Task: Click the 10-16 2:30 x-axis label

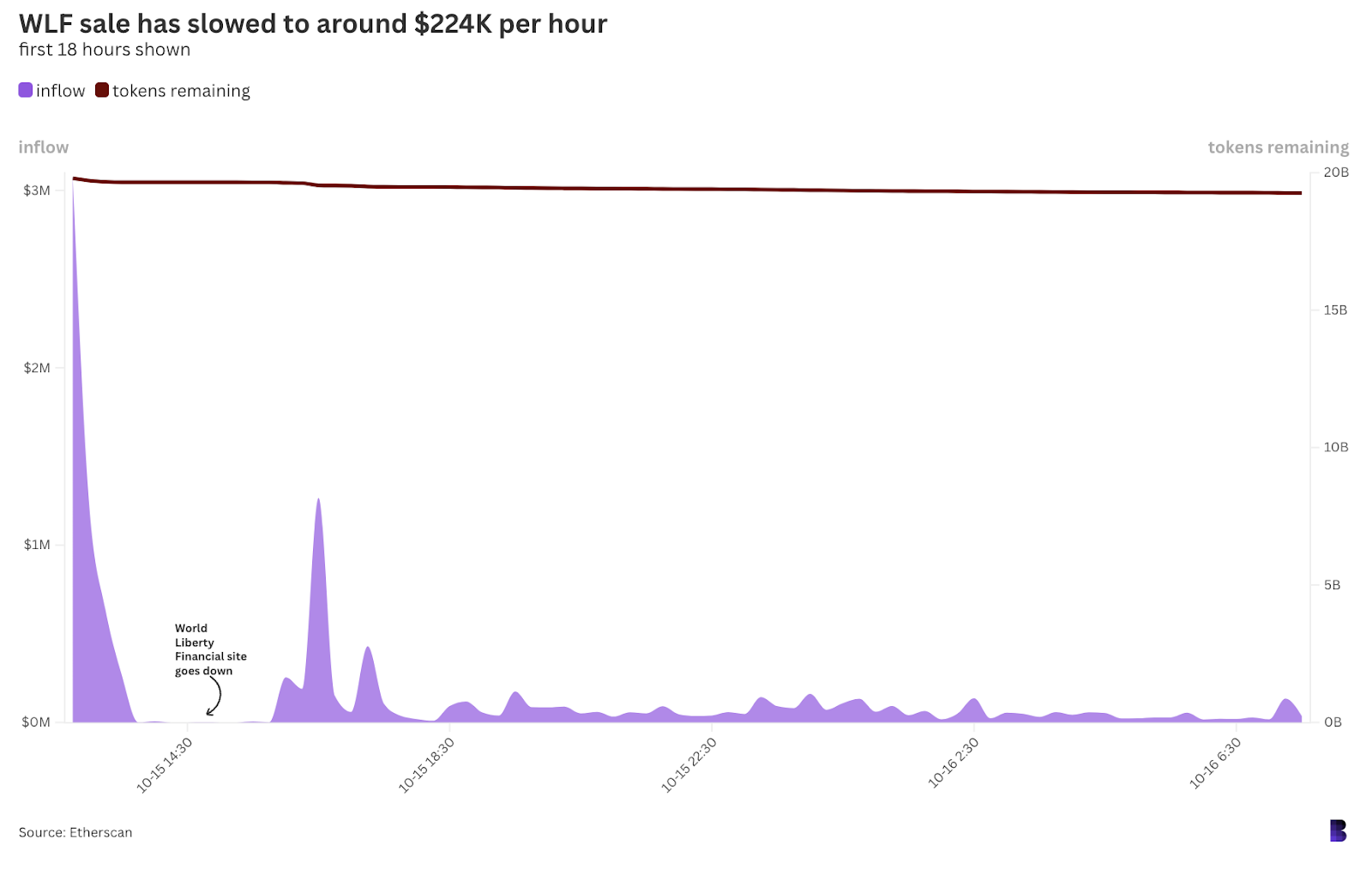Action: 954,763
